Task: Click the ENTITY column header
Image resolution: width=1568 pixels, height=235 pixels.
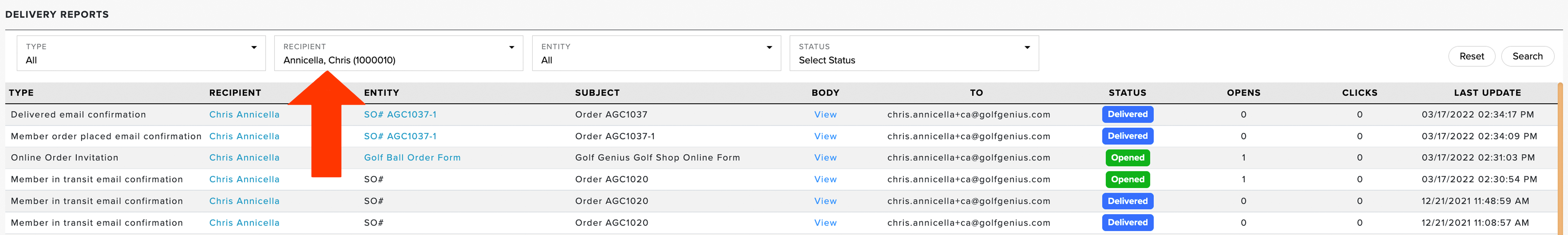Action: tap(382, 93)
